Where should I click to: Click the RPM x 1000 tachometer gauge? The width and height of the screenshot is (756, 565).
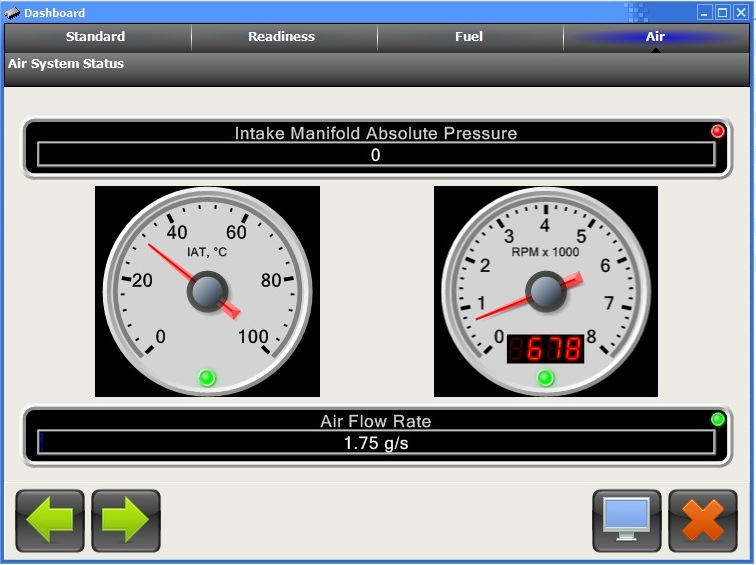click(x=546, y=292)
